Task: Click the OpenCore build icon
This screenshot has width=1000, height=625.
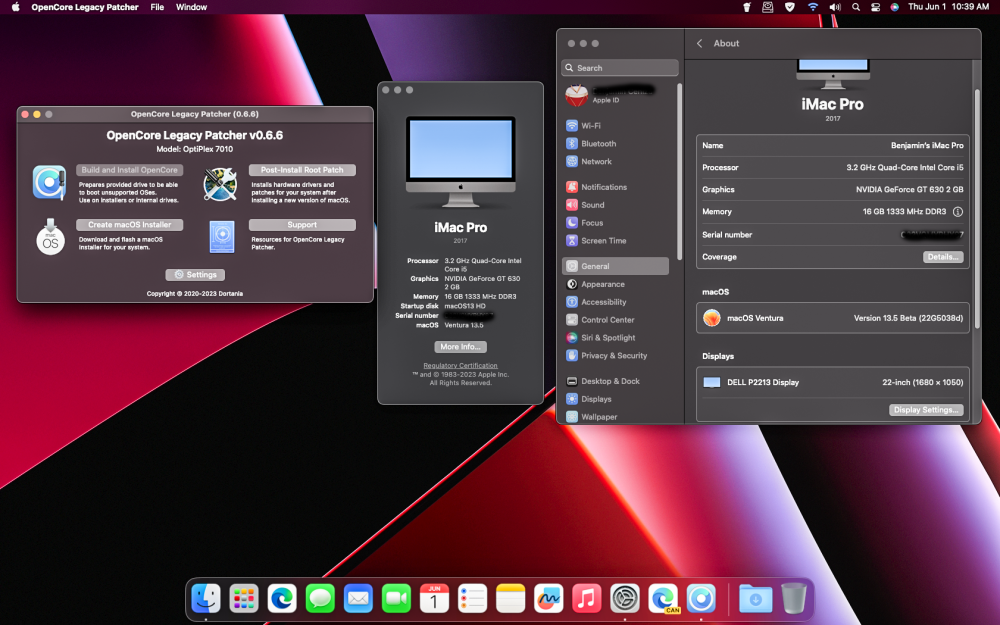Action: [50, 183]
